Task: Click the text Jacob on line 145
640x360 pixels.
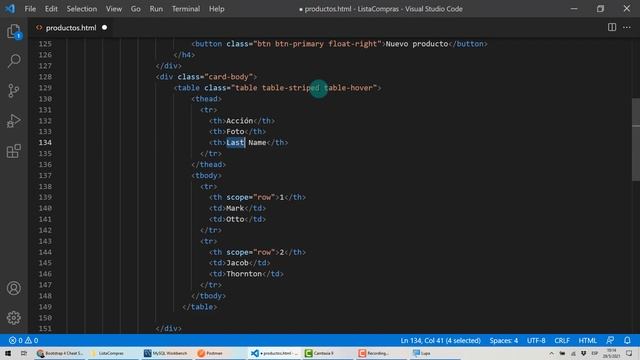Action: click(238, 263)
